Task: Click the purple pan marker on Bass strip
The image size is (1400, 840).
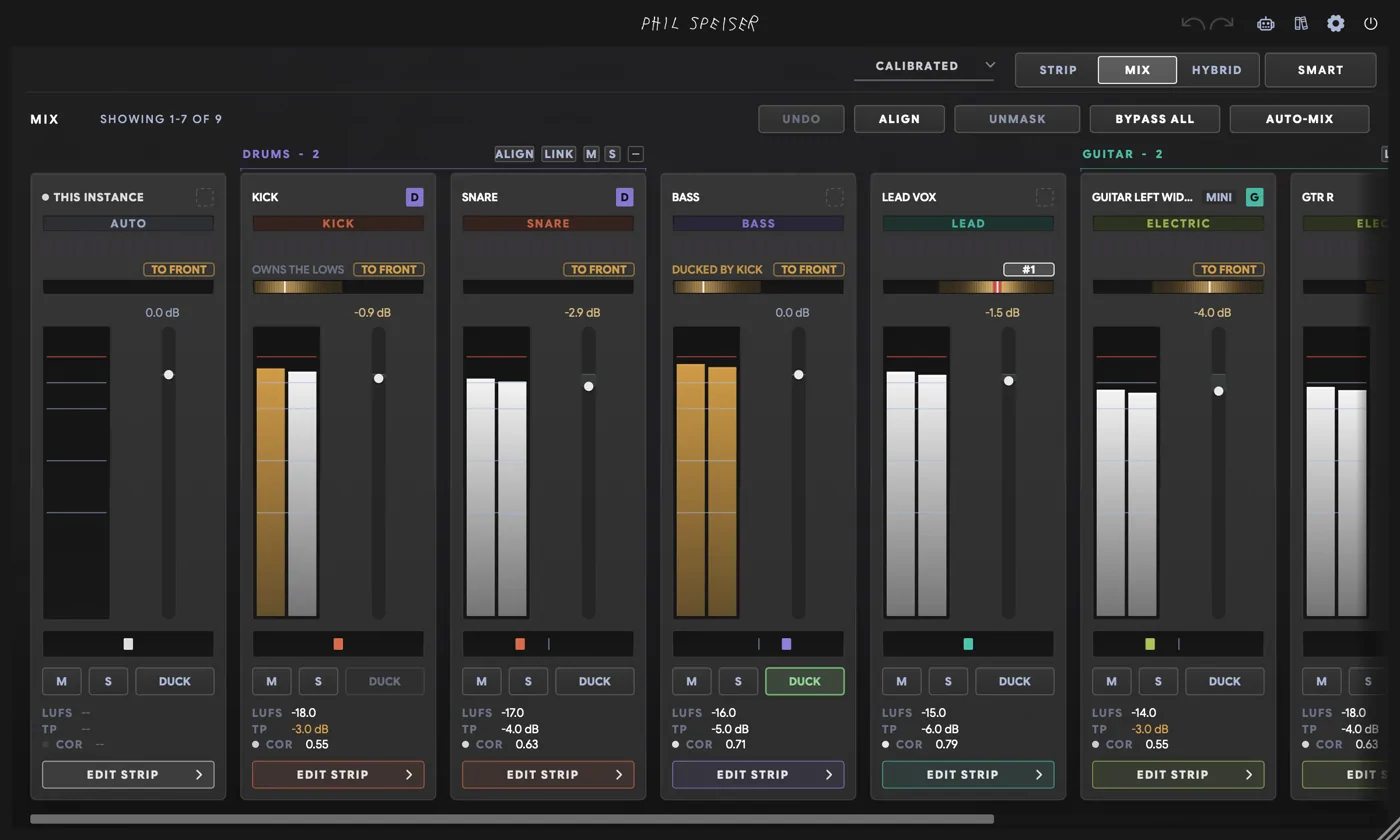Action: [x=787, y=644]
